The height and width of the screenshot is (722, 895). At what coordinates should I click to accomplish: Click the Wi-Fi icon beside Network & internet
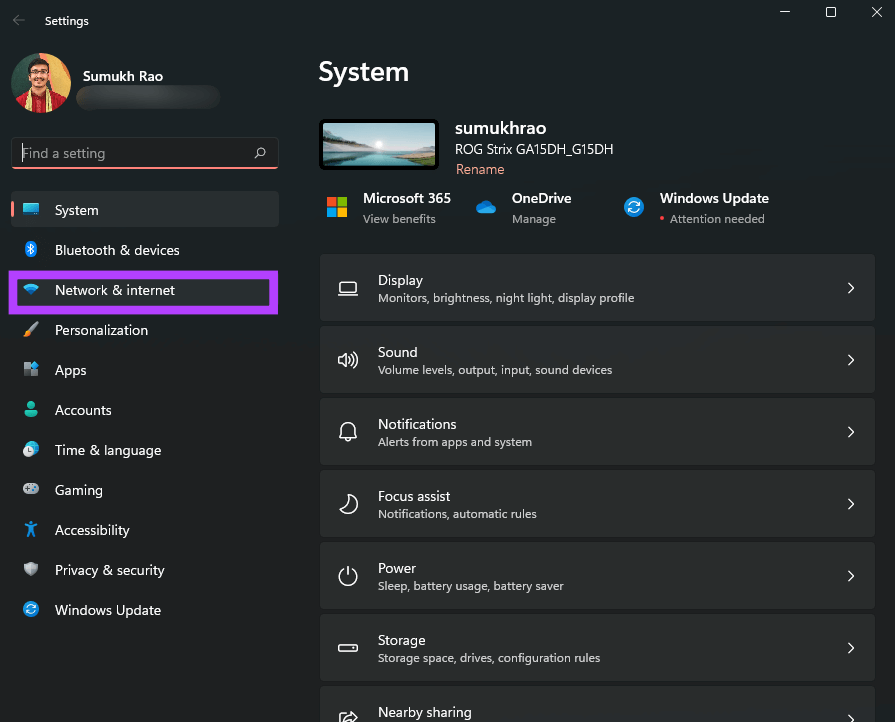point(31,289)
